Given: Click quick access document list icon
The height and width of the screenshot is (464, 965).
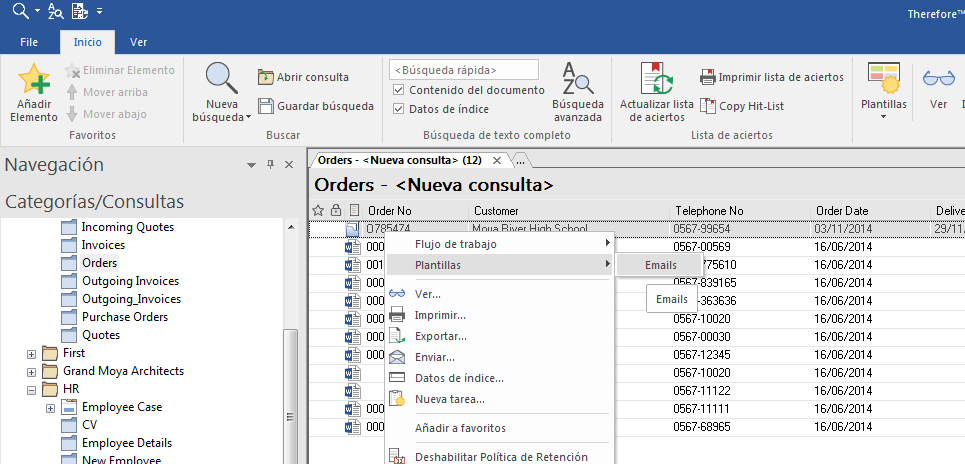Looking at the screenshot, I should (79, 10).
